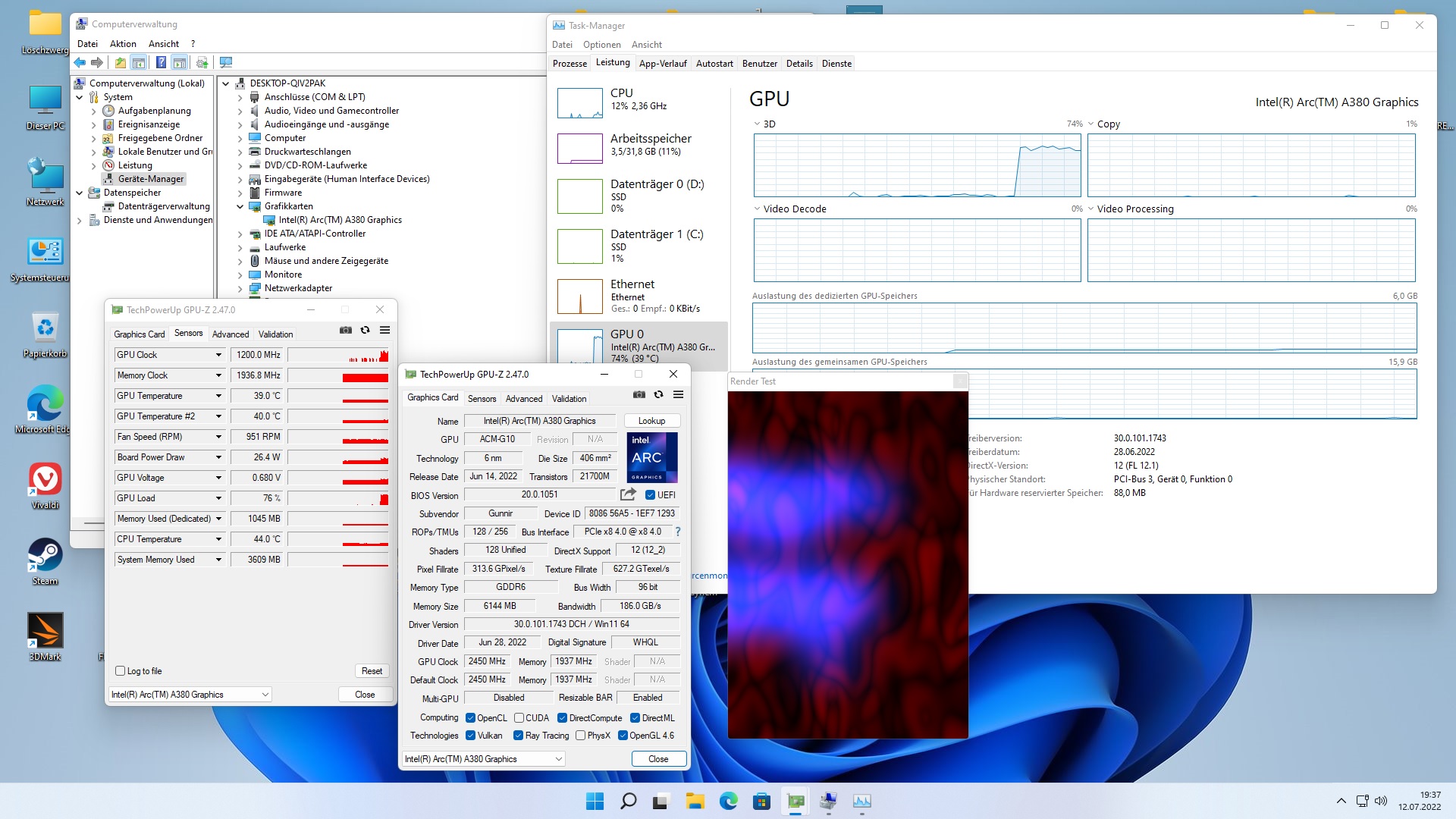This screenshot has width=1456, height=819.
Task: Click the forward arrow in Computerverwaltung toolbar
Action: pyautogui.click(x=97, y=62)
